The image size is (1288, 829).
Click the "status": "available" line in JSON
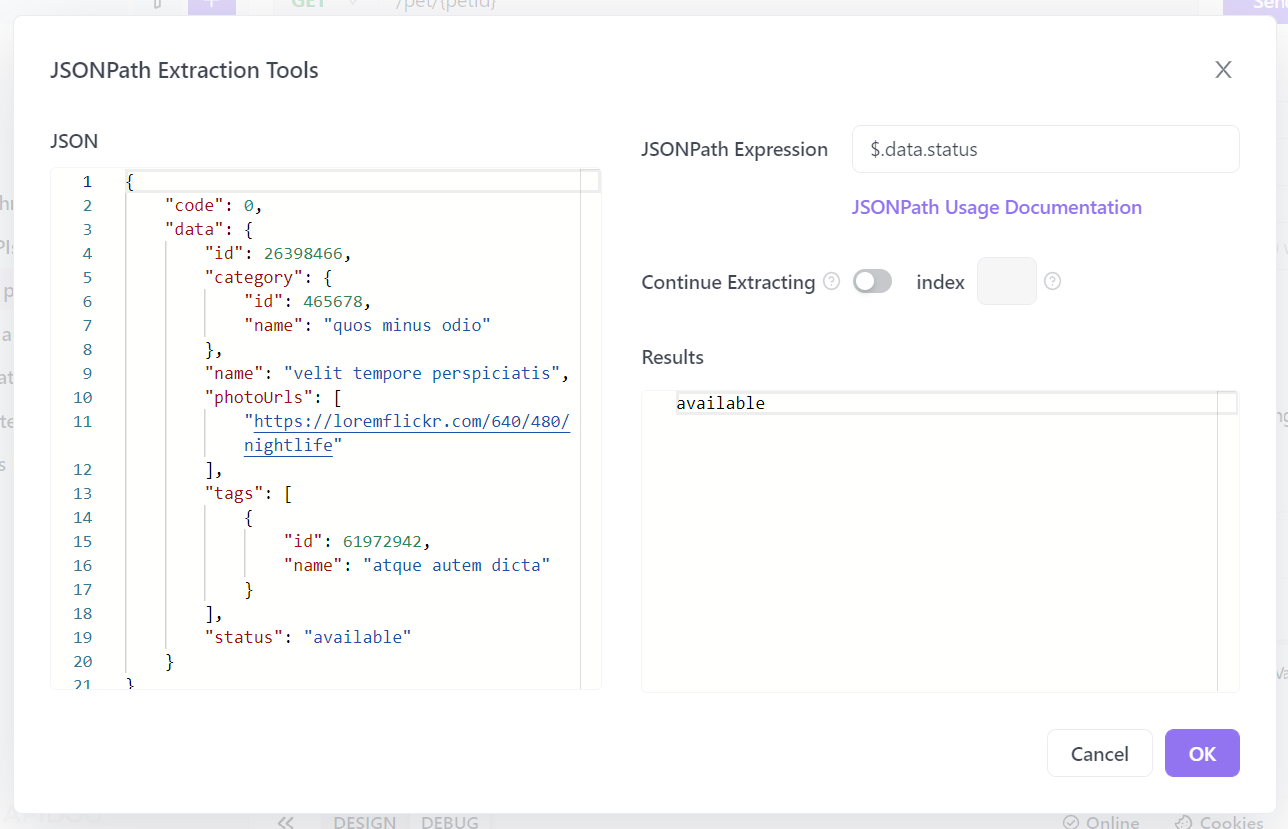(308, 637)
